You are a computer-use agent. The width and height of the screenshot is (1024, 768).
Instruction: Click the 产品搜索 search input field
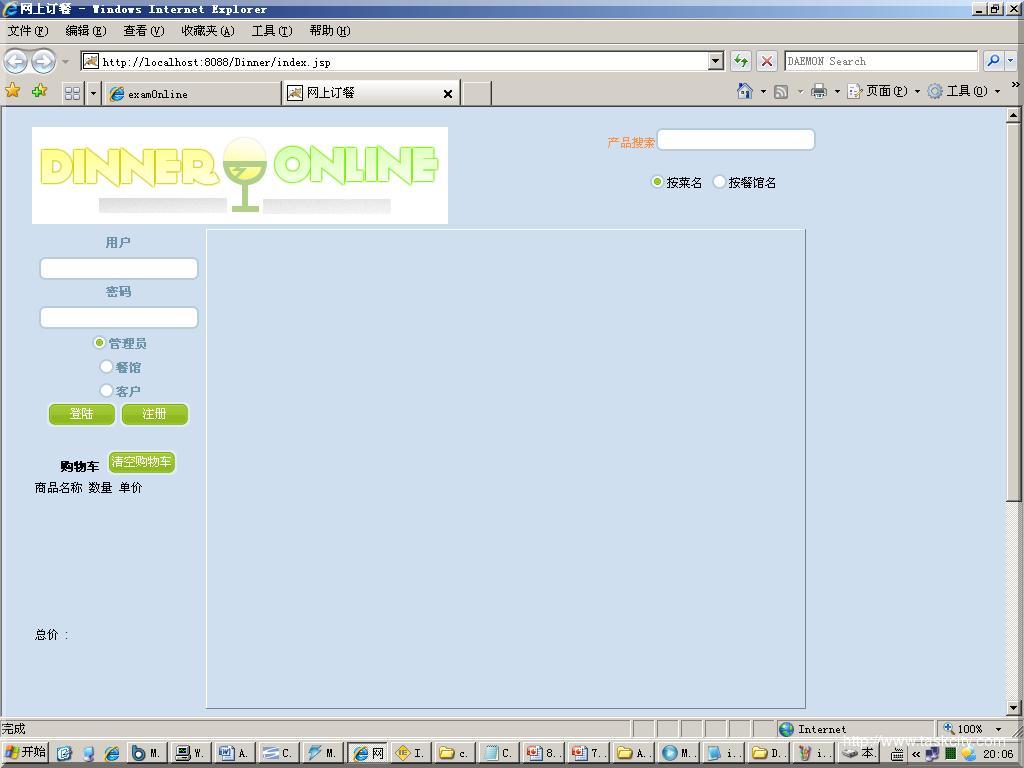(x=735, y=140)
